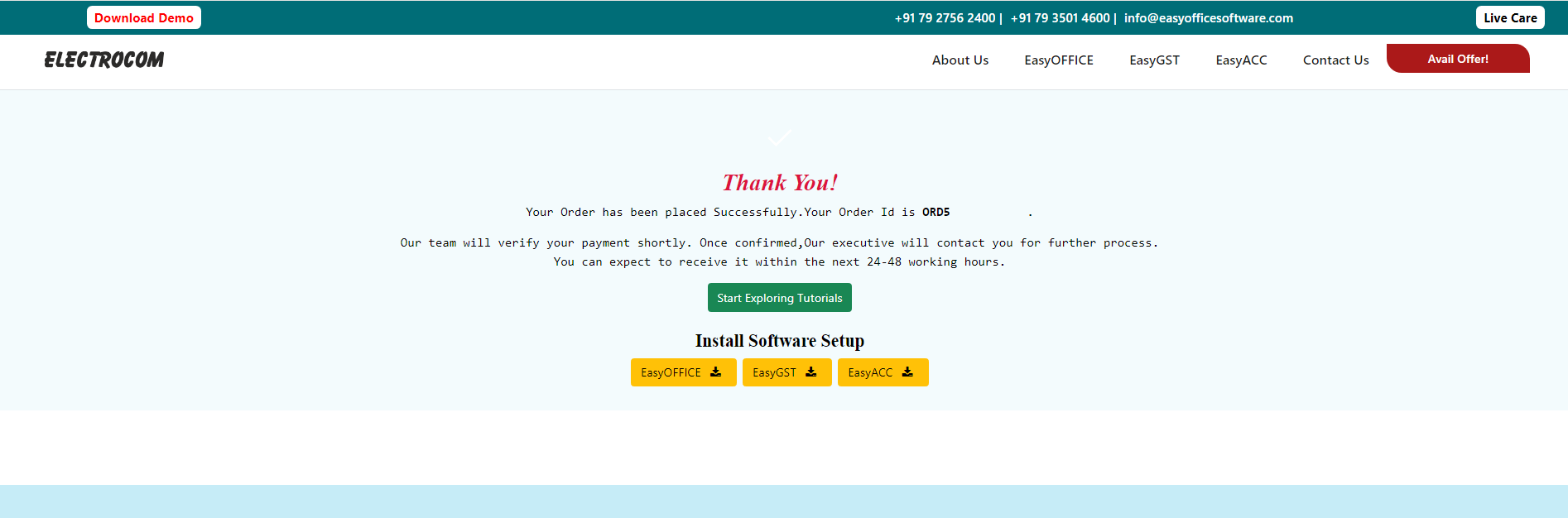Navigate to EasyACC in the header menu

[1241, 60]
